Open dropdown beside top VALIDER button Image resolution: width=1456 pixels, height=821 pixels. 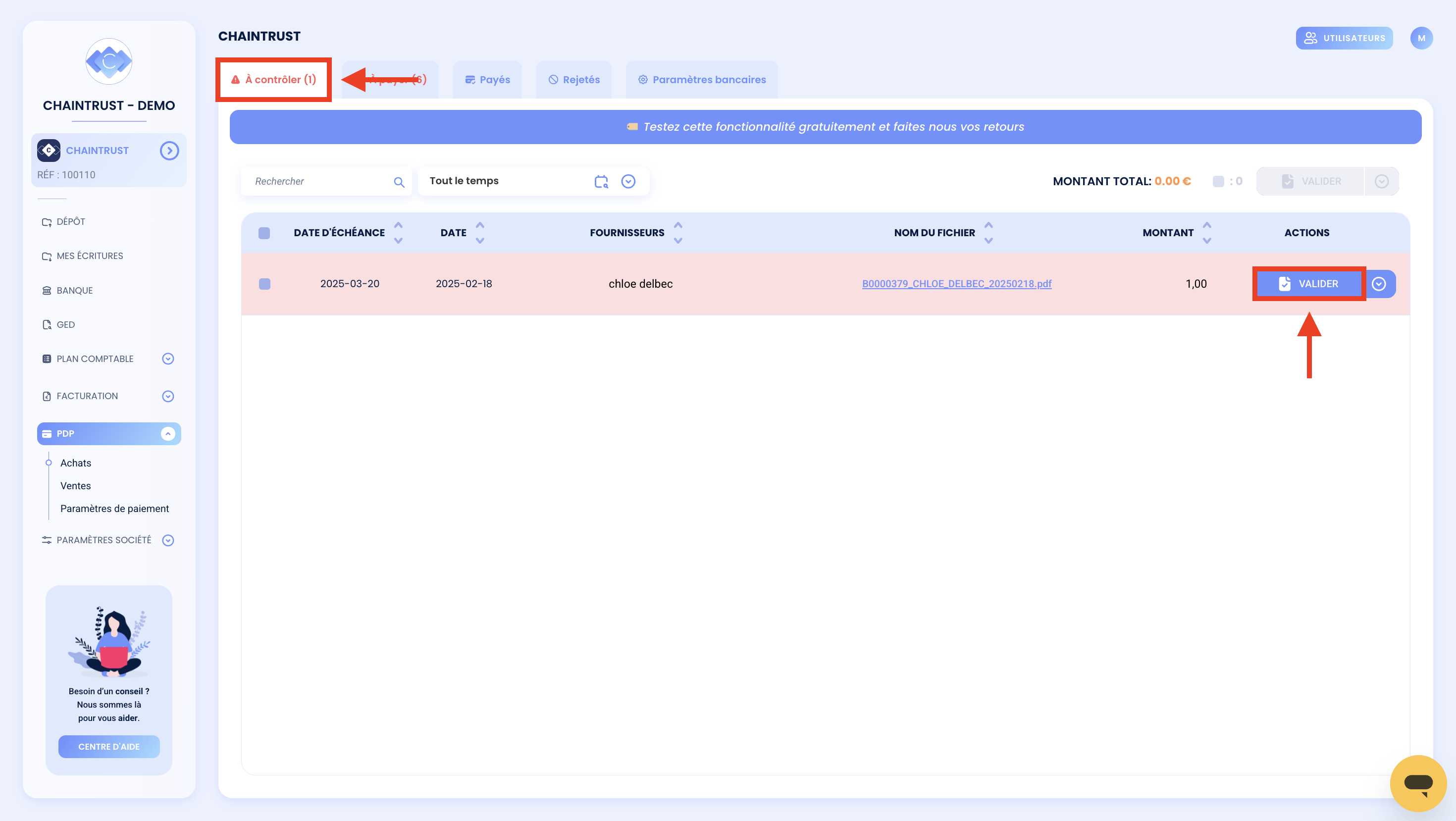(x=1381, y=181)
